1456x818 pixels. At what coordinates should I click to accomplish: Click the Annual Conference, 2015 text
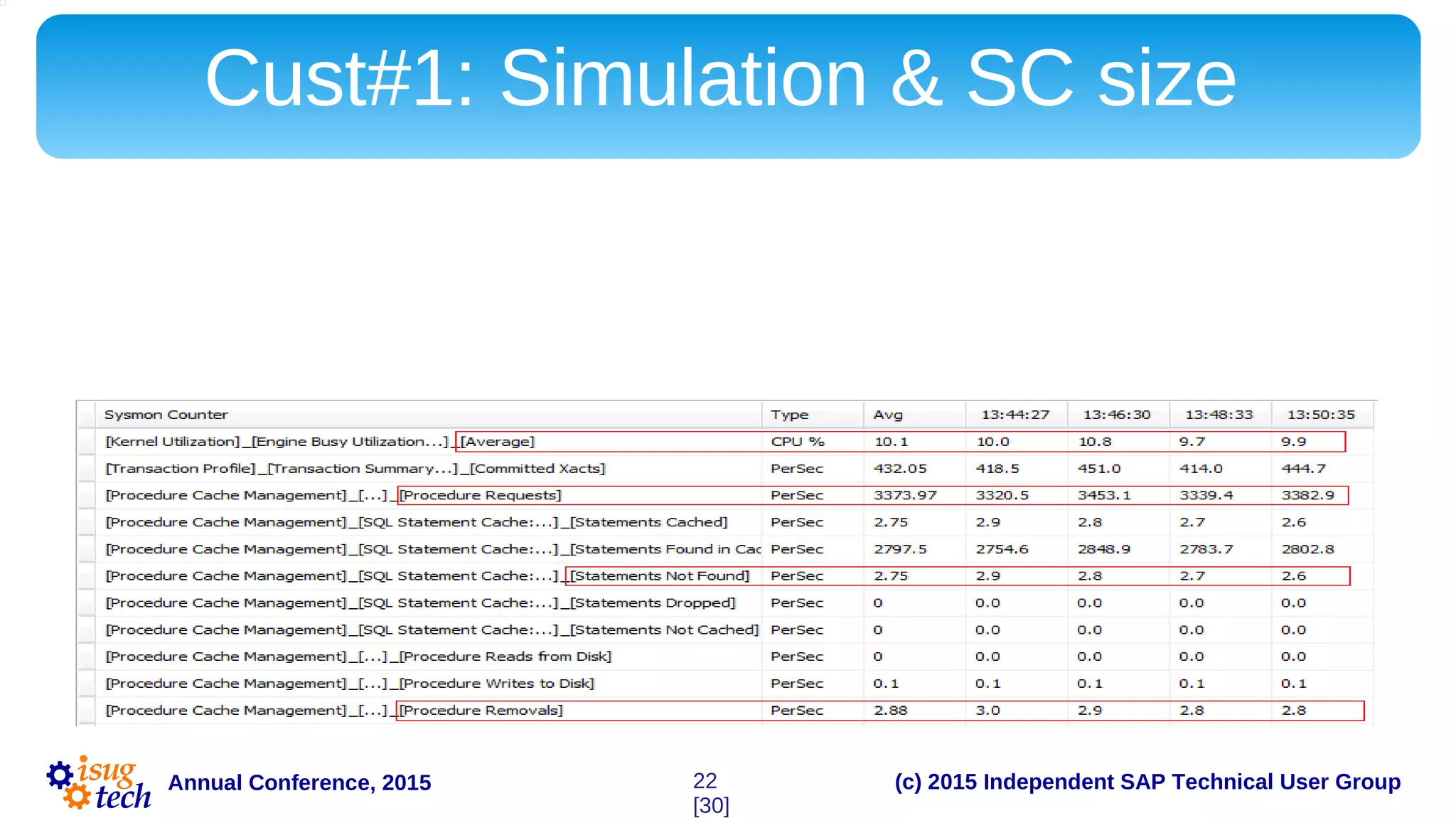click(299, 782)
